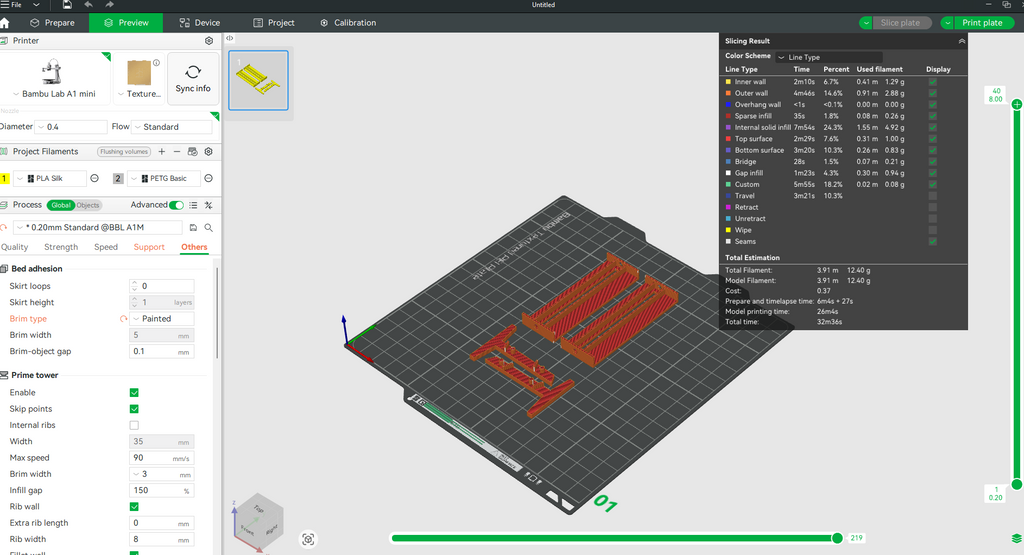This screenshot has width=1024, height=555.
Task: Switch to the Prepare tab
Action: [52, 23]
